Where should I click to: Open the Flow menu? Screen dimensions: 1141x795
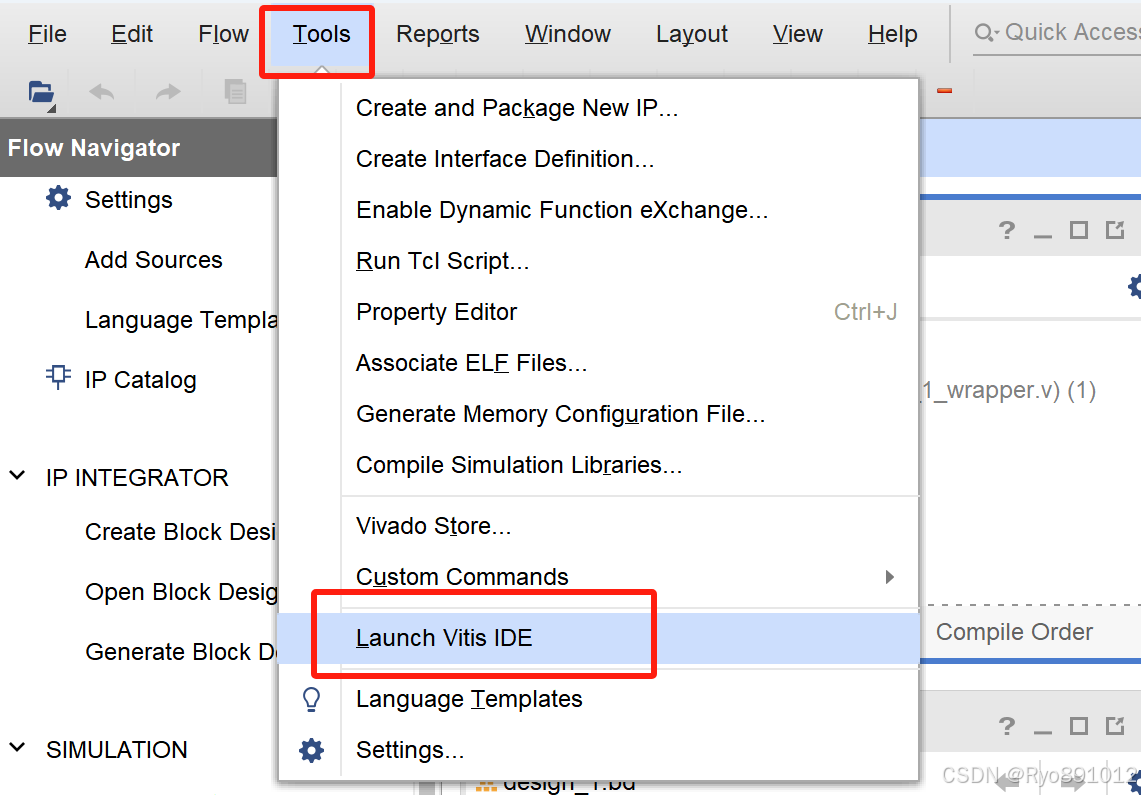coord(223,34)
